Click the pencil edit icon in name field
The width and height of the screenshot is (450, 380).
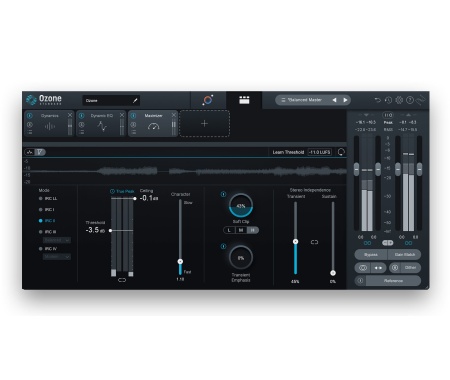135,100
